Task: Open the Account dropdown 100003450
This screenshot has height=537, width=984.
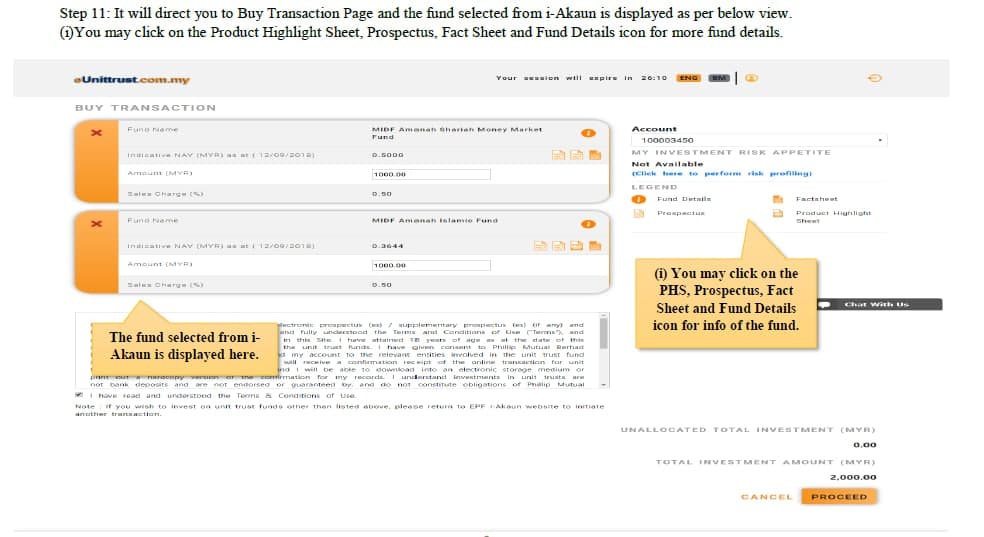Action: pyautogui.click(x=759, y=140)
